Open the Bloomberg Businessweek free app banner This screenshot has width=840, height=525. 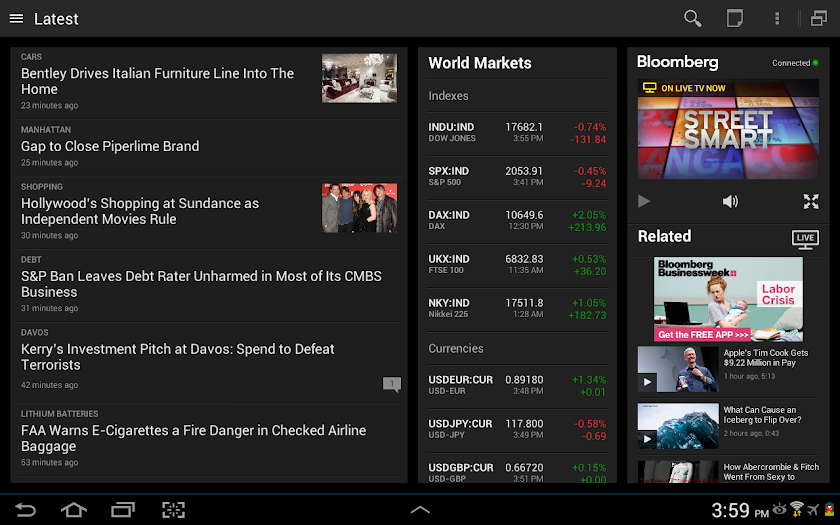(x=728, y=299)
